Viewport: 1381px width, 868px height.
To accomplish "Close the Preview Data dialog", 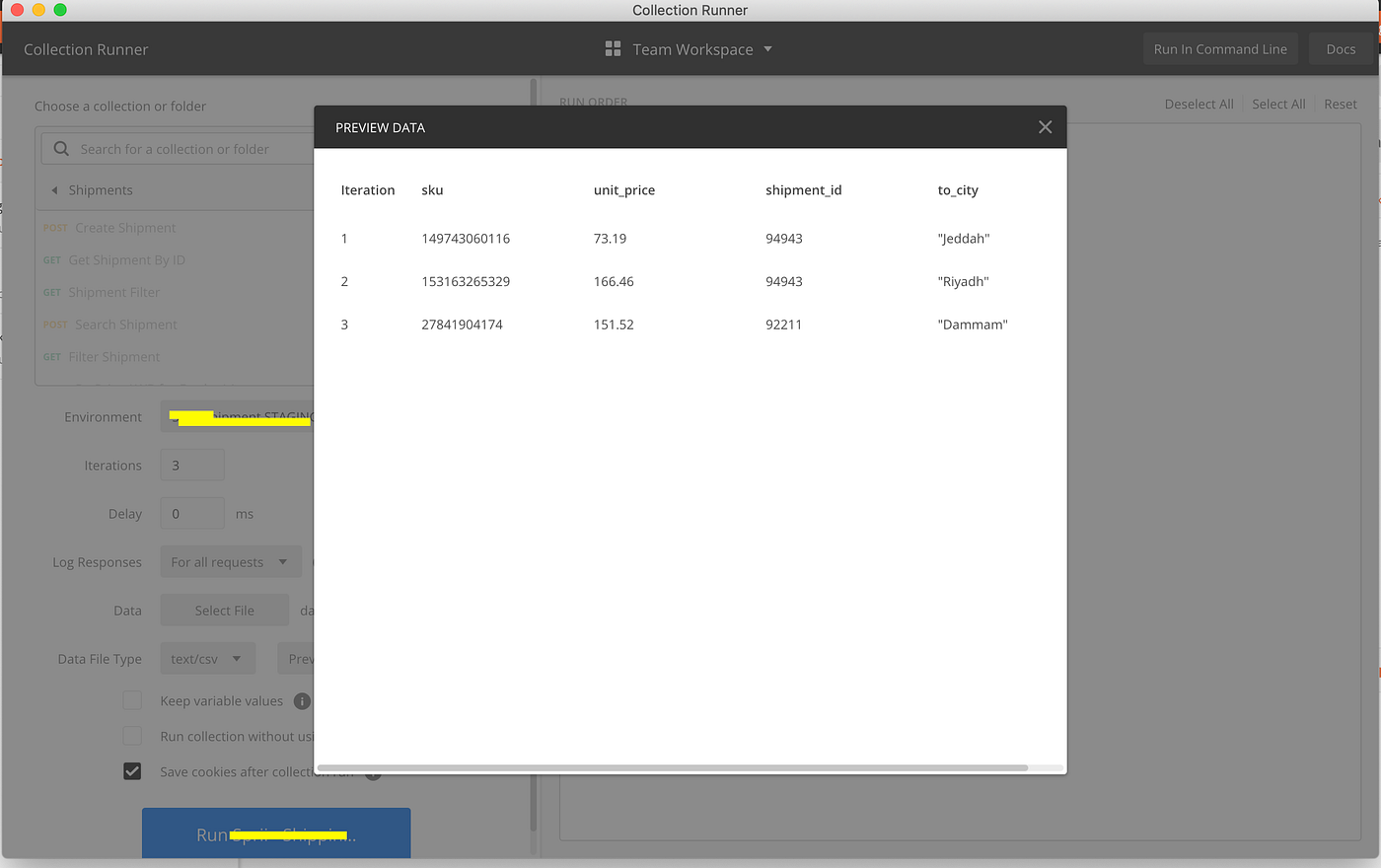I will [1045, 126].
